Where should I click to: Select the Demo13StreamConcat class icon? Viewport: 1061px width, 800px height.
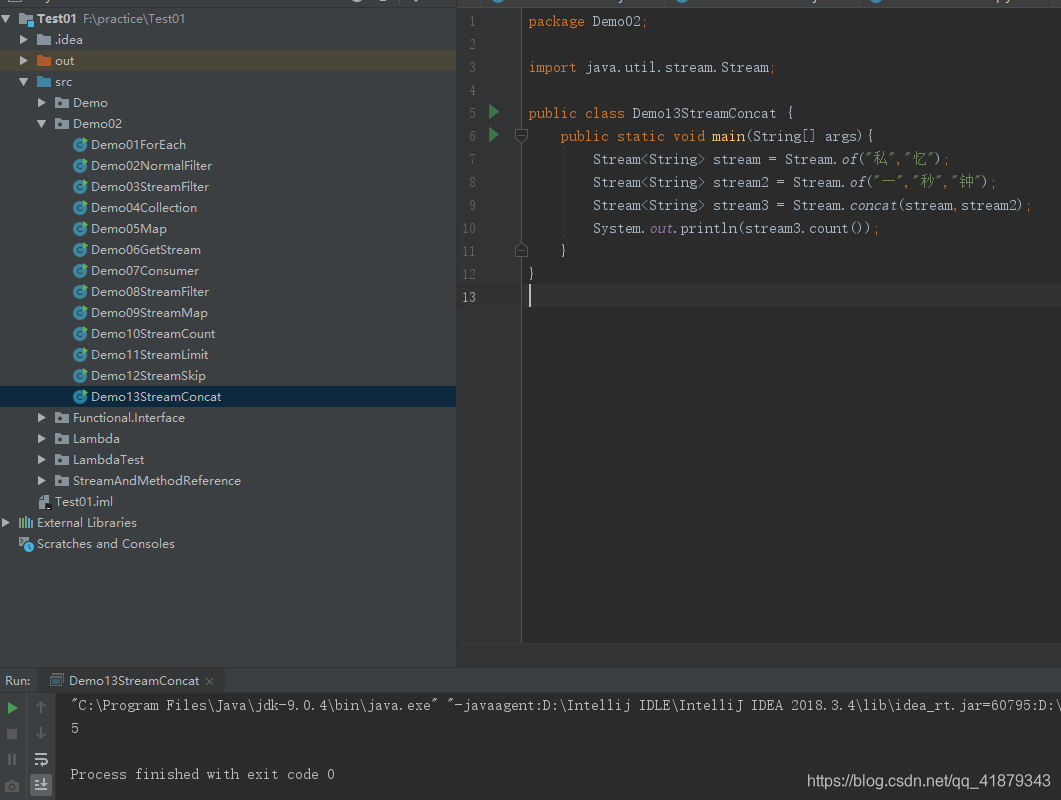82,396
